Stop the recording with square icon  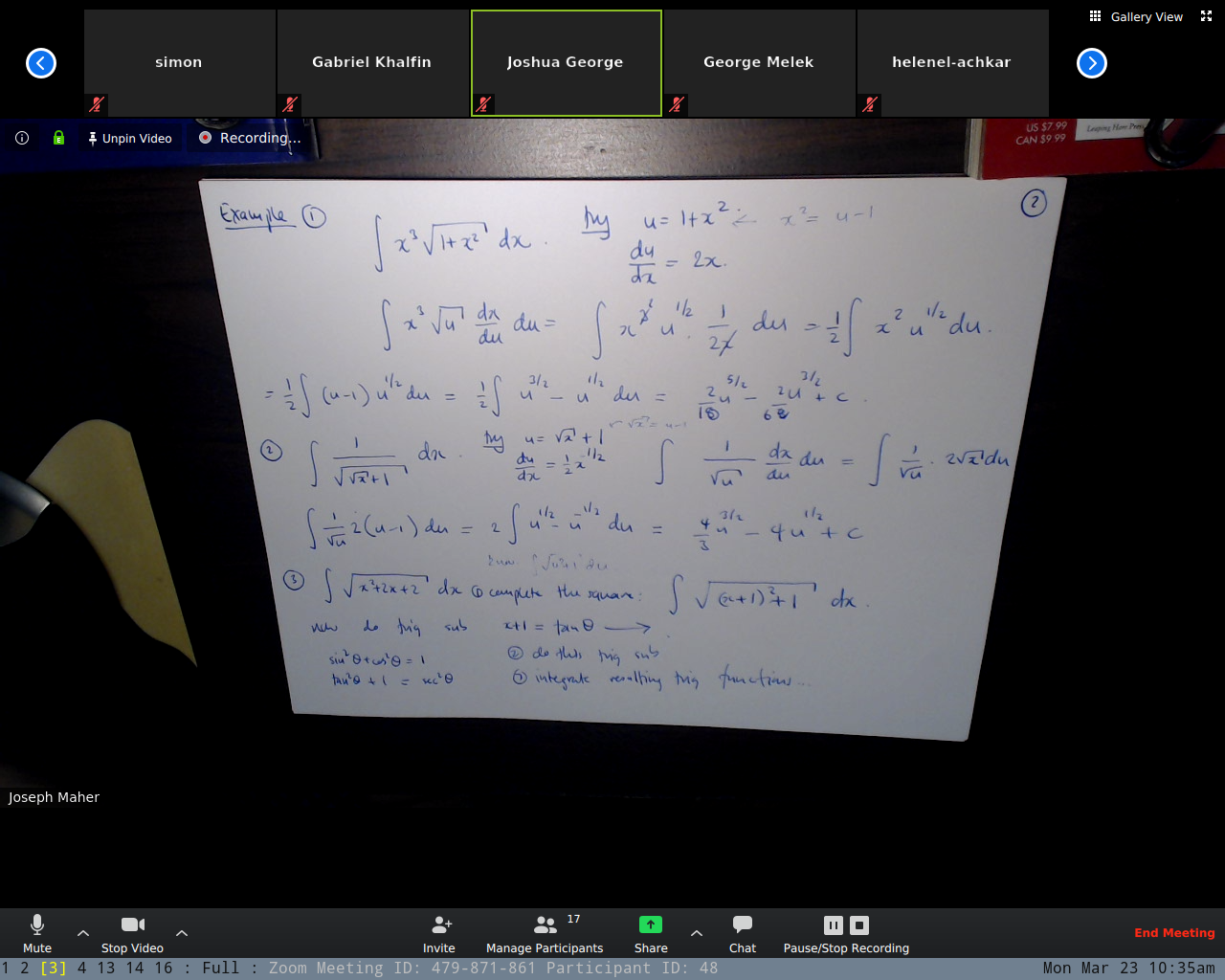pyautogui.click(x=859, y=925)
